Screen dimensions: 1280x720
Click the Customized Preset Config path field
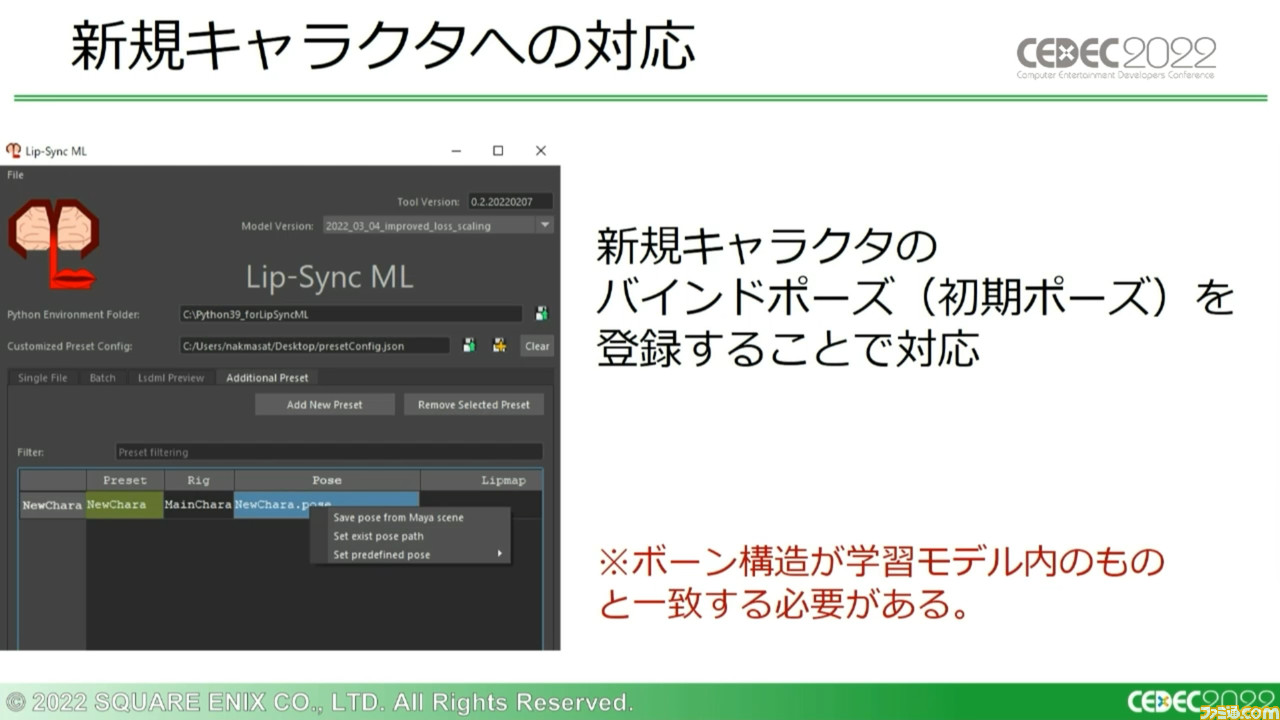tap(314, 346)
